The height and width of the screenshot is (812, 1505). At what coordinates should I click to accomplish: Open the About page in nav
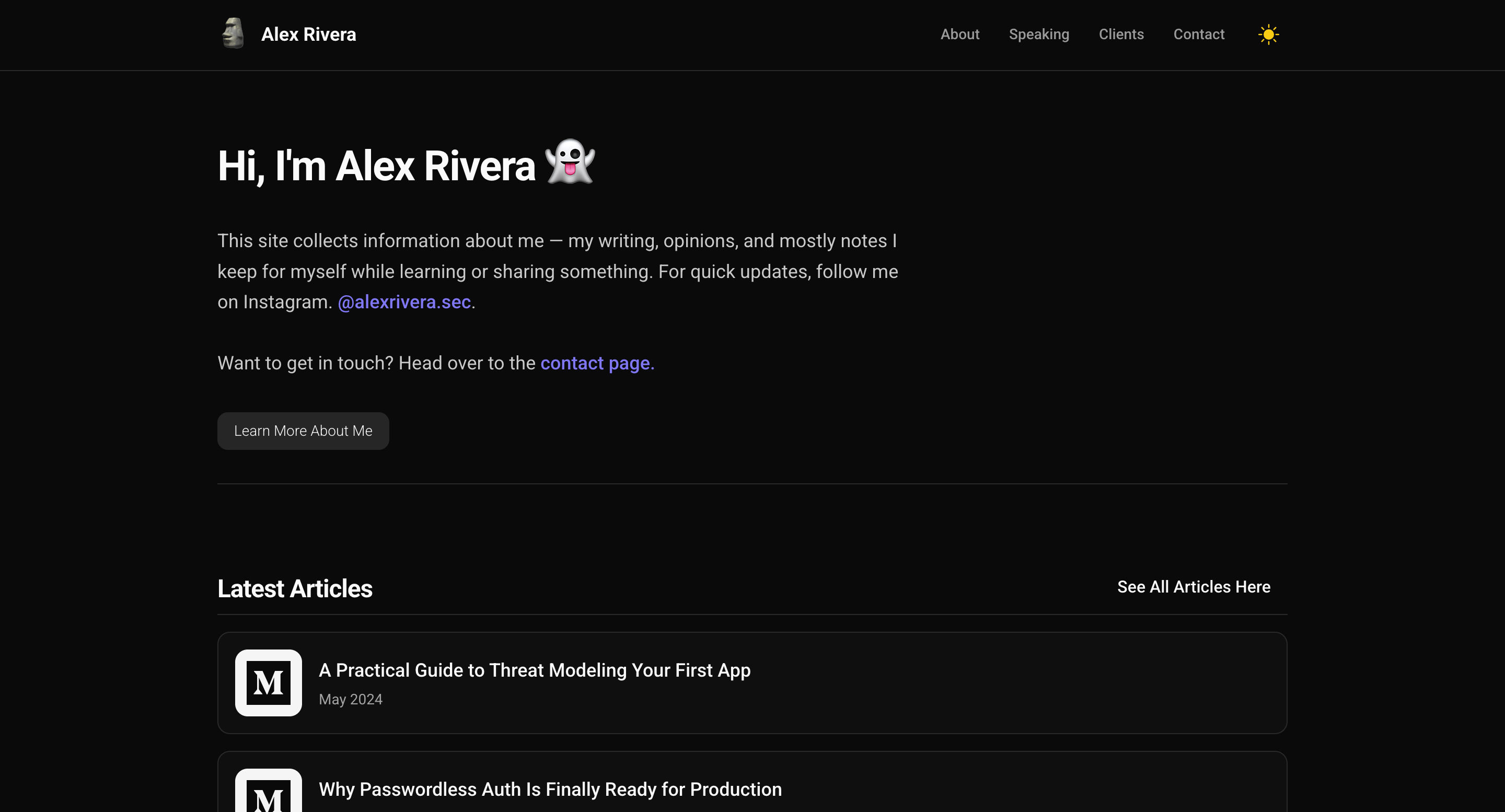coord(960,34)
